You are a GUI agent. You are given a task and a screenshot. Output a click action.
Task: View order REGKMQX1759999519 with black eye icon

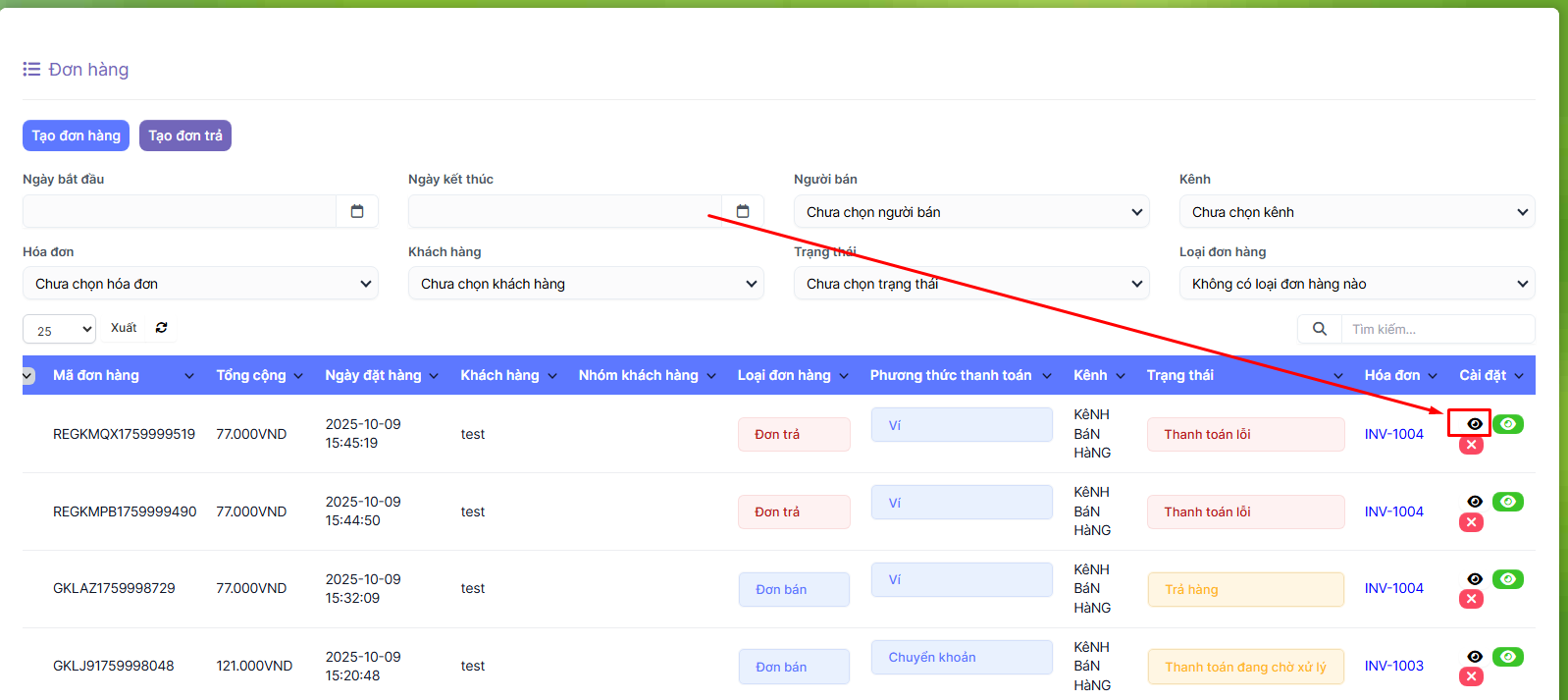(x=1474, y=424)
